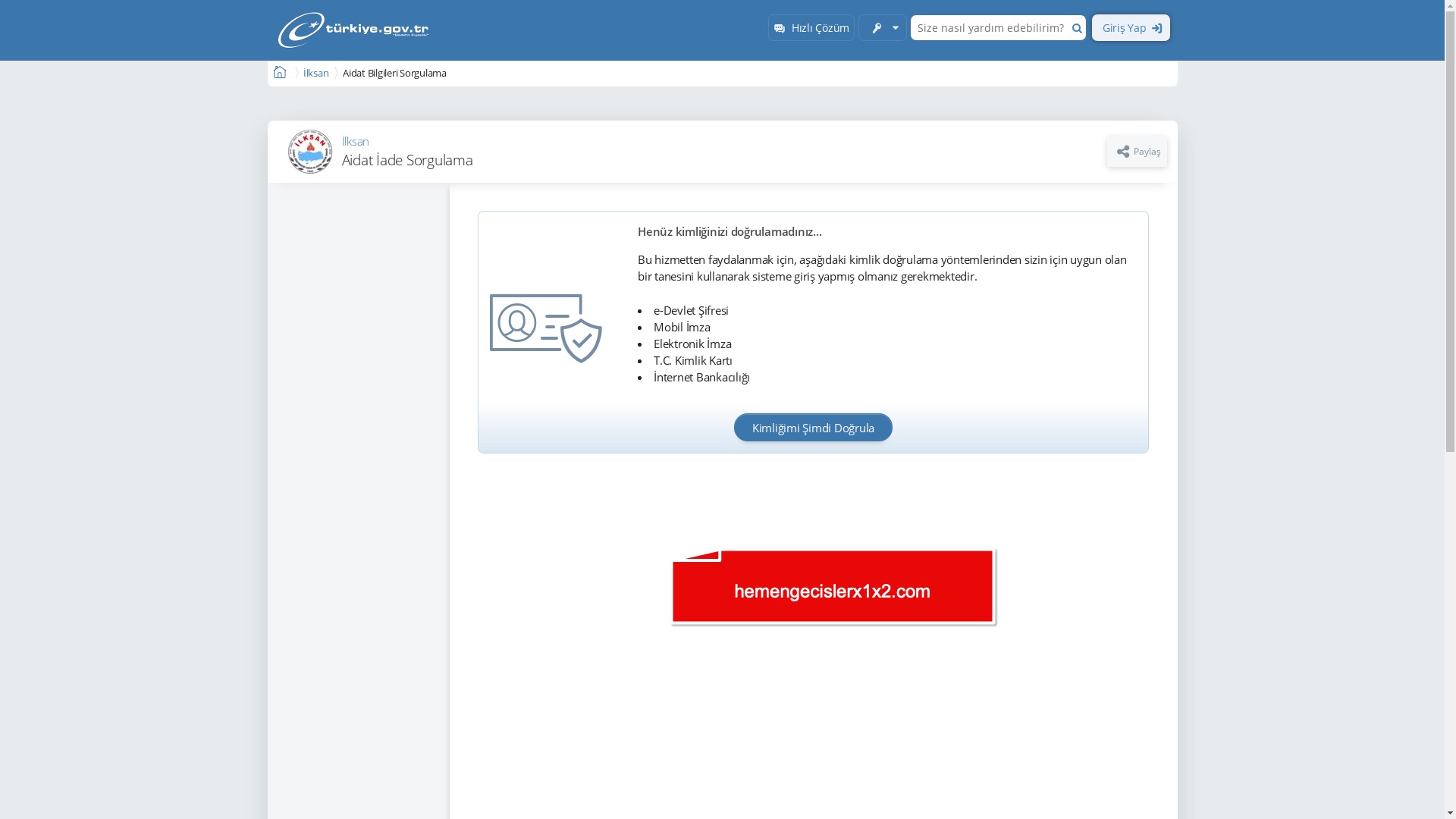Screen dimensions: 1456x819
Task: Go to home via breadcrumb house icon
Action: tap(280, 73)
